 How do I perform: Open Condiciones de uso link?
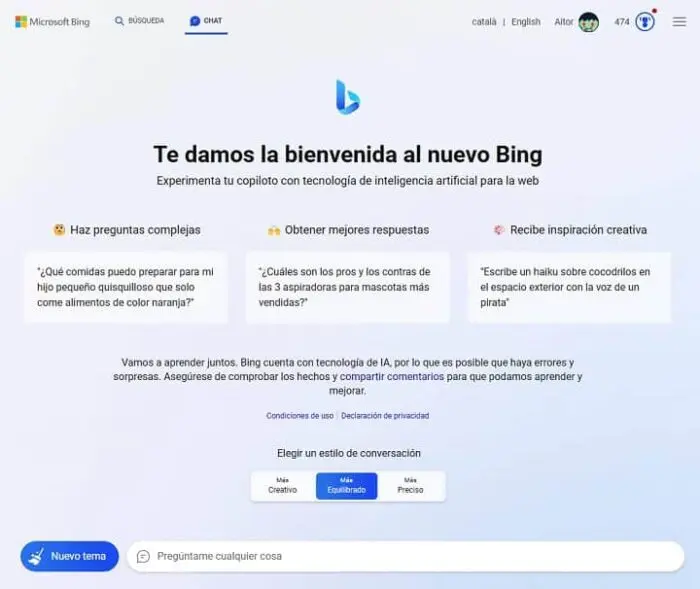pyautogui.click(x=300, y=416)
